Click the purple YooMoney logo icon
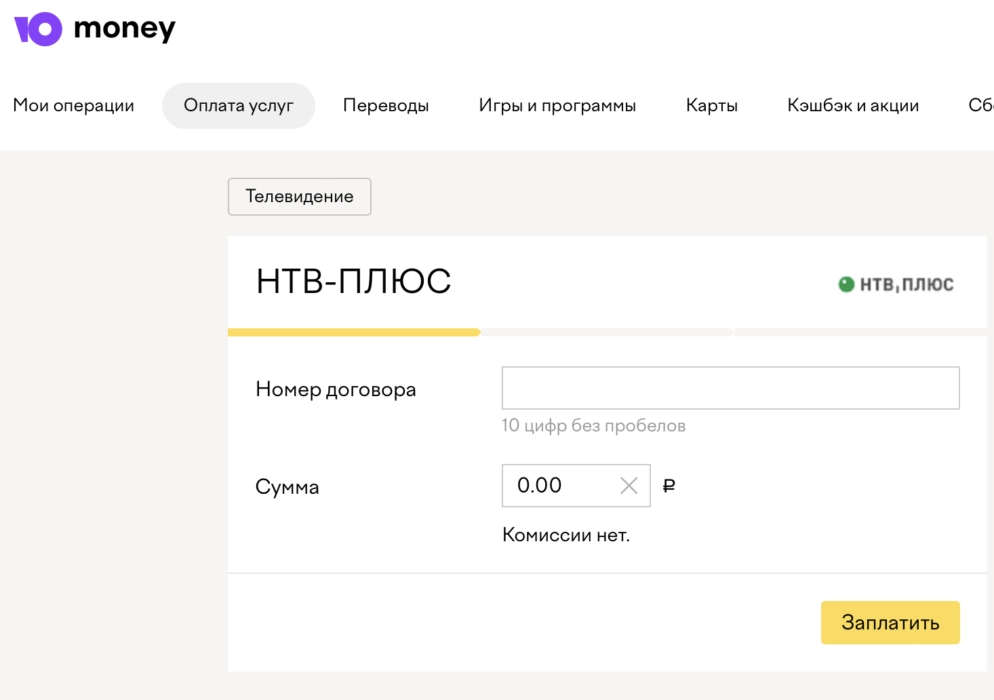The width and height of the screenshot is (994, 700). pos(38,29)
